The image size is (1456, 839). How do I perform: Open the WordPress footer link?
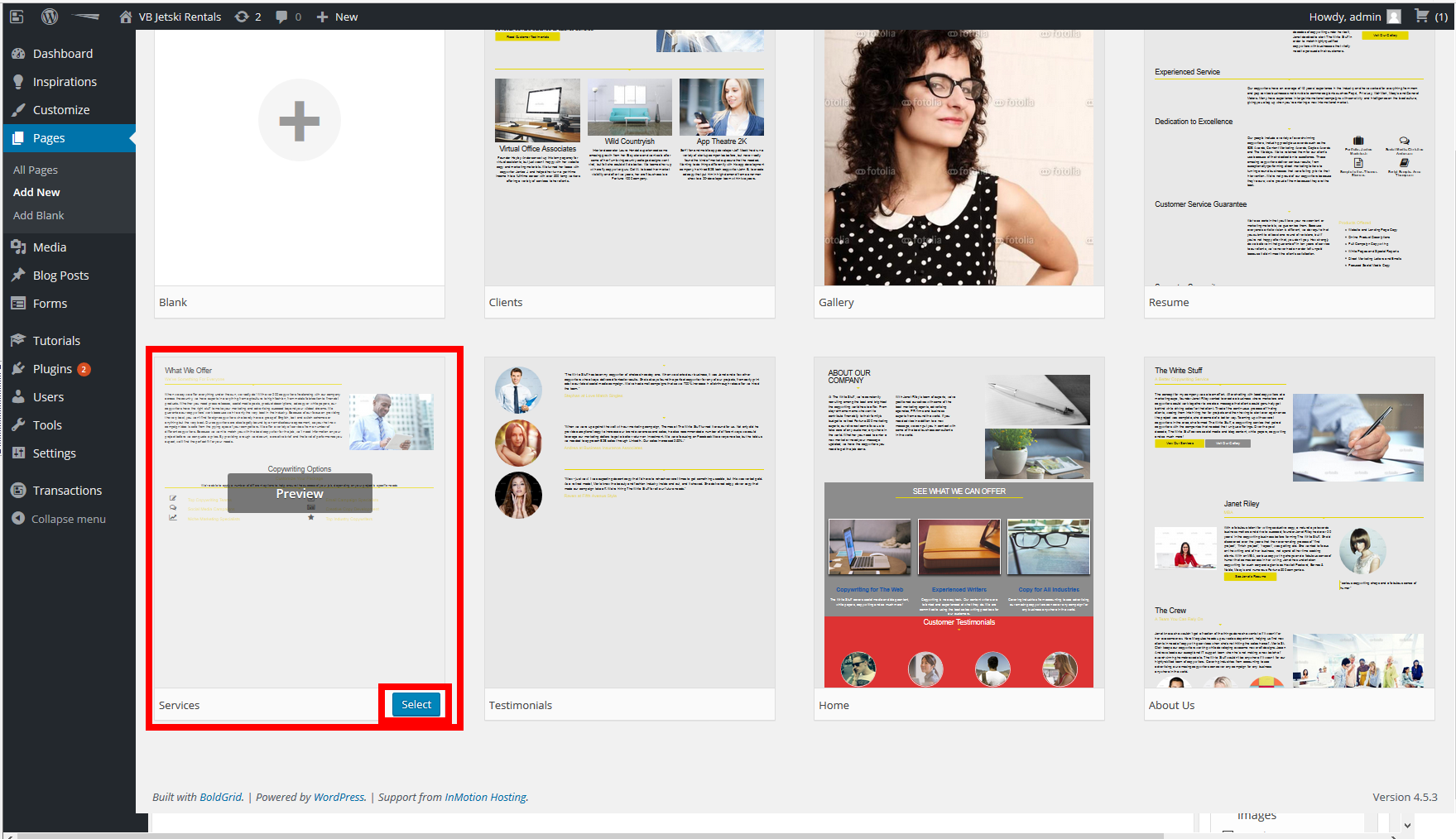pyautogui.click(x=339, y=798)
